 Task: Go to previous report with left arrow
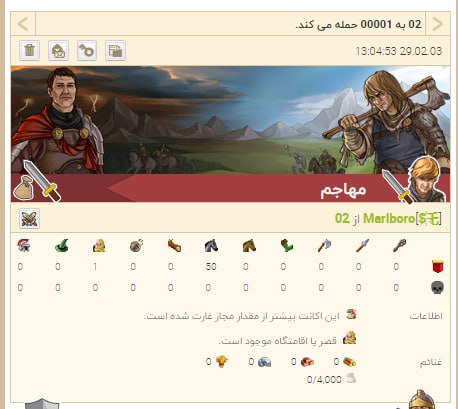coord(23,24)
